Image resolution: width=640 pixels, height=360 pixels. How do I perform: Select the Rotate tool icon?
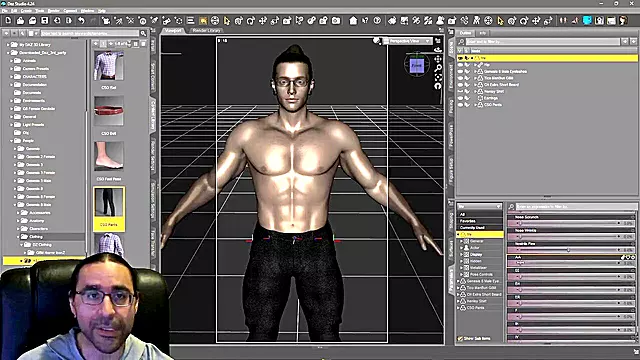click(251, 20)
